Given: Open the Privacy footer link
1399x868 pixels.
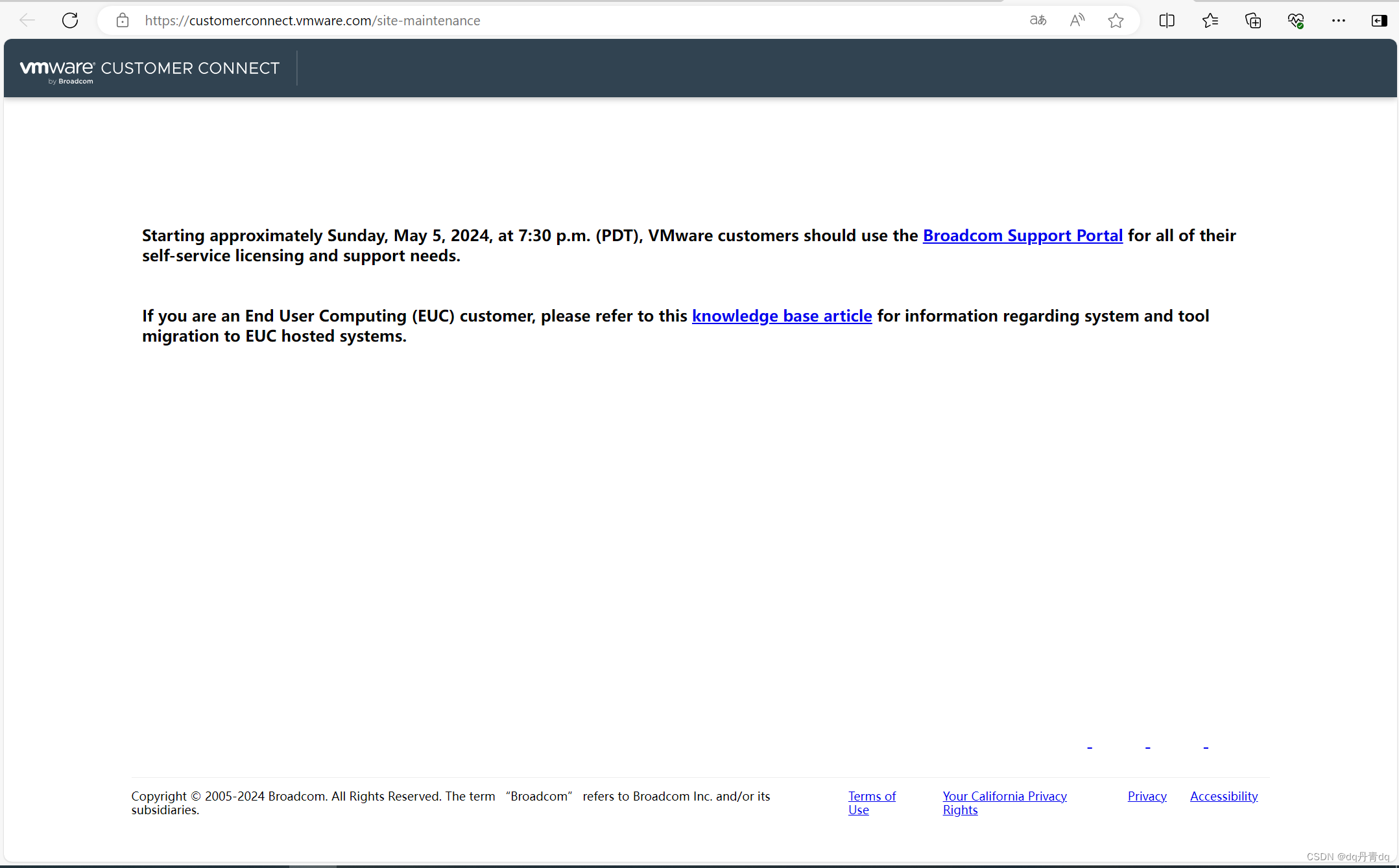Looking at the screenshot, I should point(1147,796).
